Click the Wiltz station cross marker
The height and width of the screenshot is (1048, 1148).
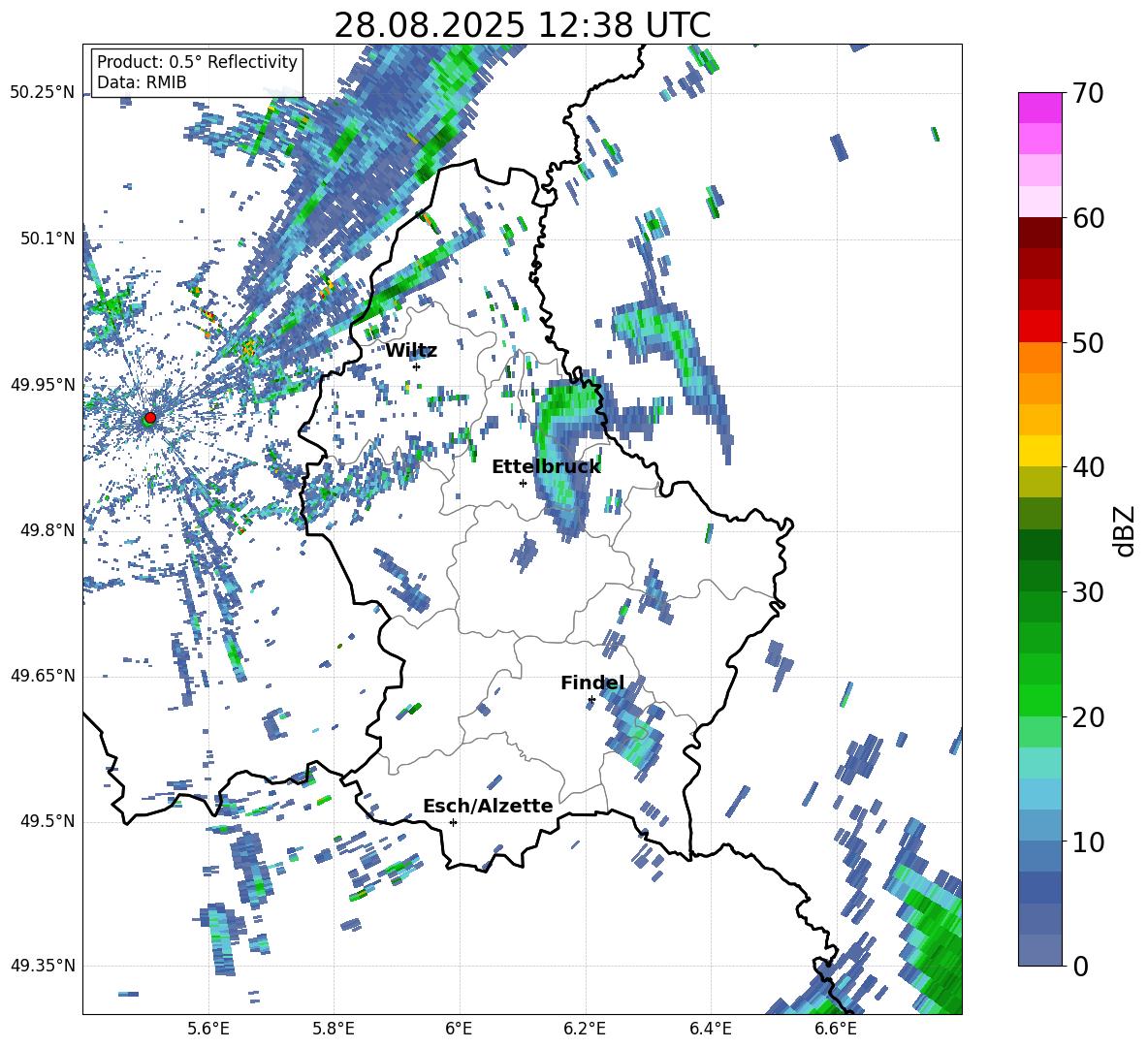tap(417, 366)
